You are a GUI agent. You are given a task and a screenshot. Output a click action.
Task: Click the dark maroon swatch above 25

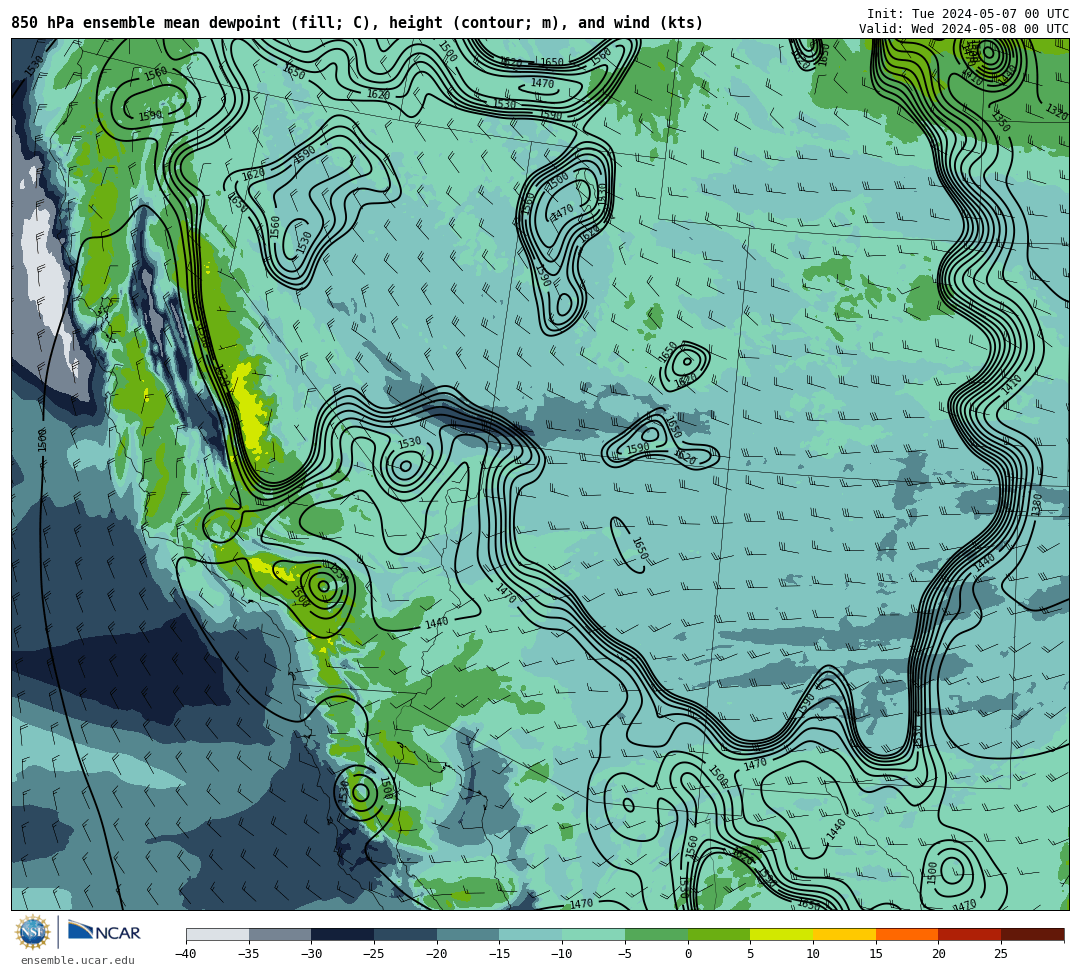tap(1032, 934)
